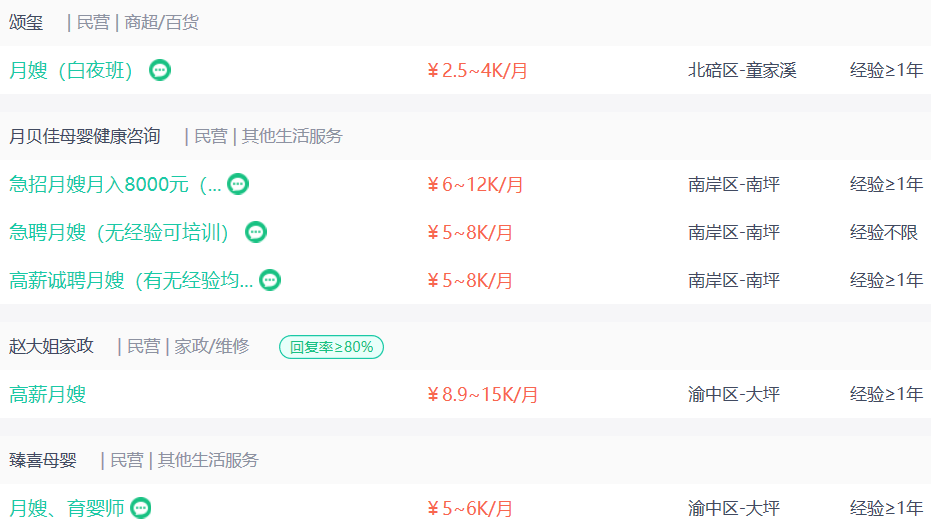The width and height of the screenshot is (931, 526).
Task: View company 颂玺 profile
Action: pyautogui.click(x=26, y=23)
